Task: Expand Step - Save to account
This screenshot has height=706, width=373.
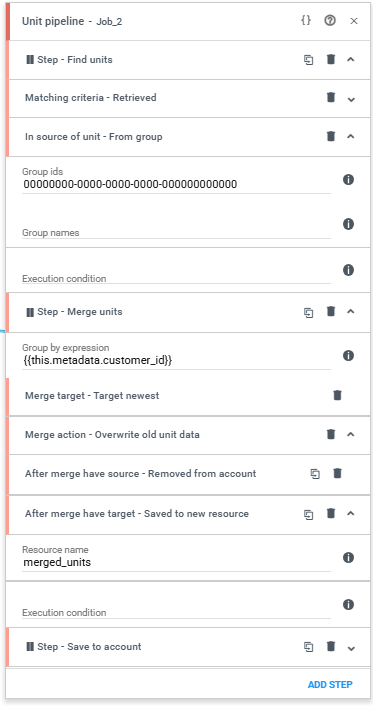Action: [352, 648]
